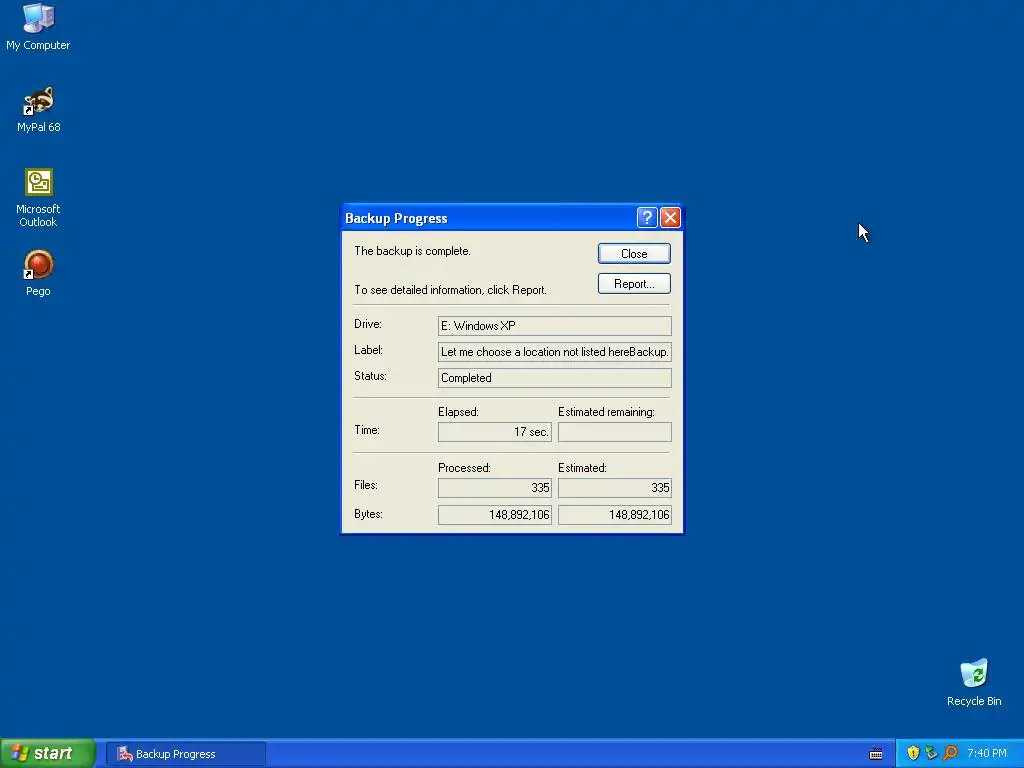This screenshot has width=1024, height=768.
Task: Select the Microsoft Outlook desktop icon
Action: pos(38,198)
